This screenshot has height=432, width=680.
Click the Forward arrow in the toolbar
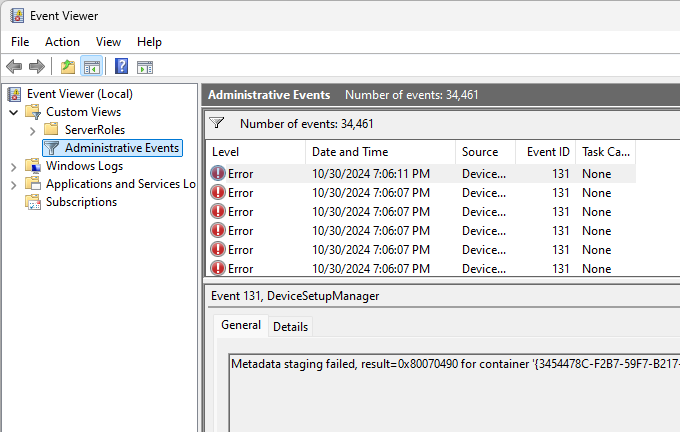pos(36,67)
